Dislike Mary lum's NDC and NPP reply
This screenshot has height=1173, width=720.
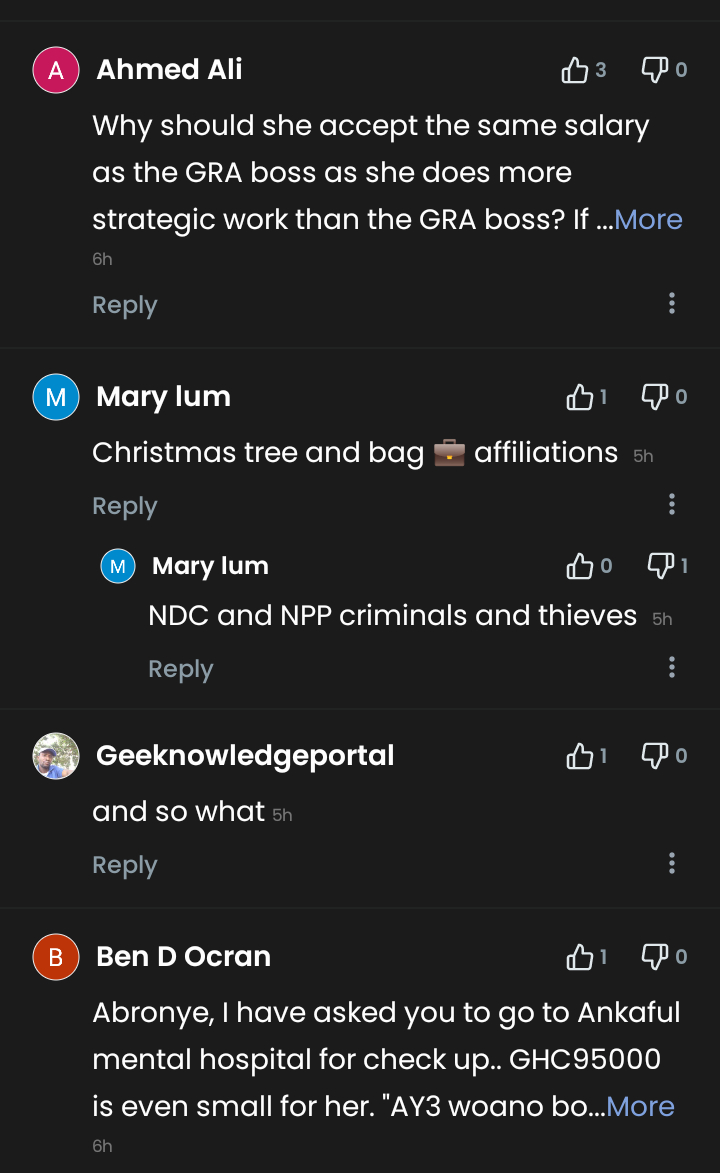click(x=660, y=566)
